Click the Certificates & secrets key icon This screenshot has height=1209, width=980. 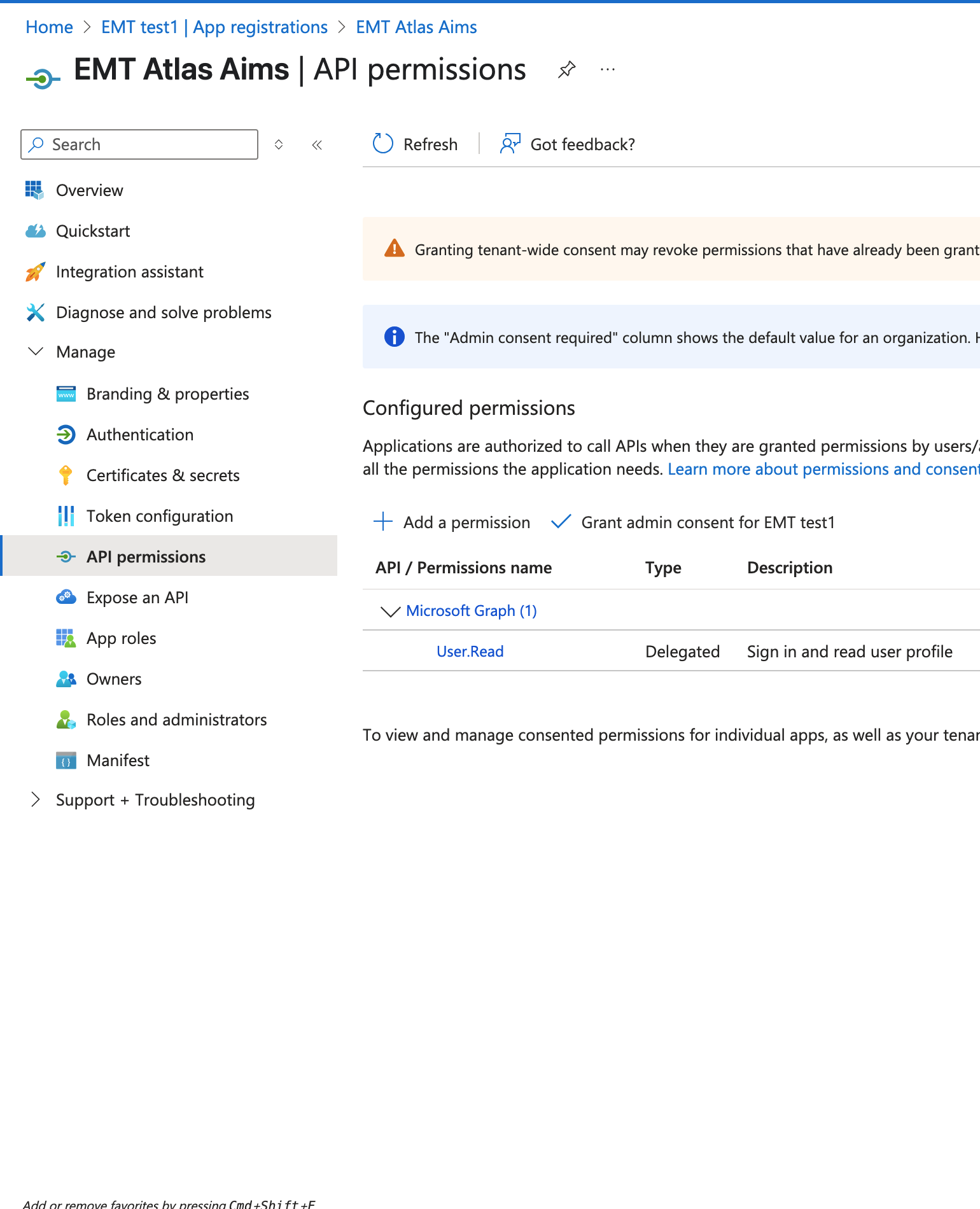[x=66, y=475]
